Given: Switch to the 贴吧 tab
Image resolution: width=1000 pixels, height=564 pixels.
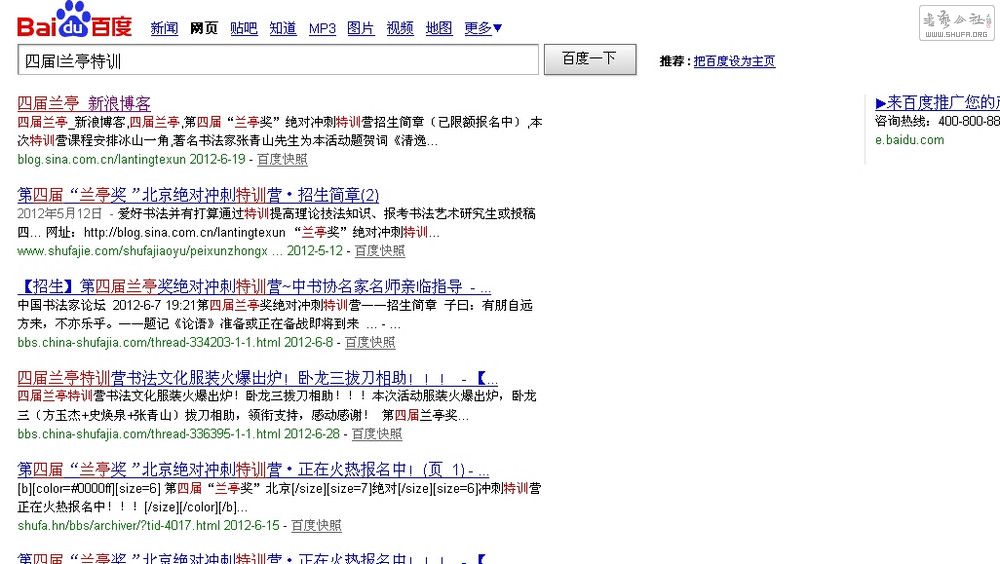Looking at the screenshot, I should pos(243,29).
